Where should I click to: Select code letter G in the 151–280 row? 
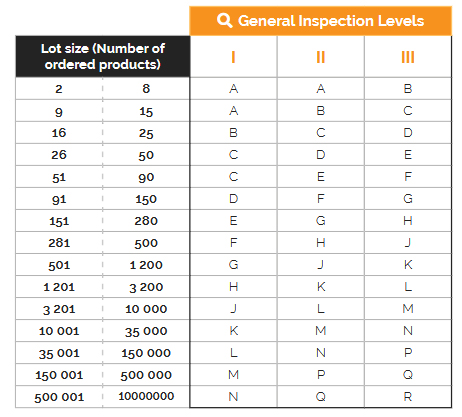coord(321,221)
